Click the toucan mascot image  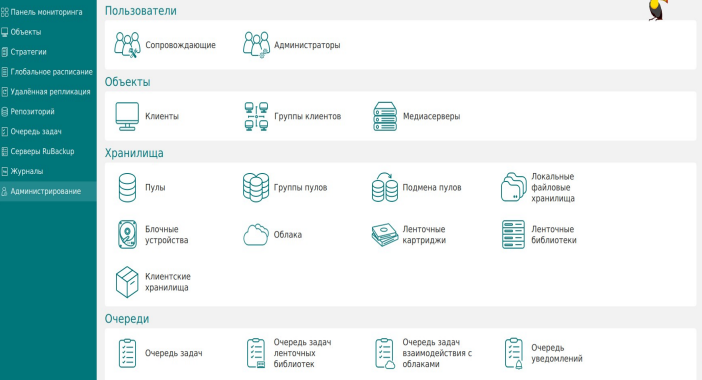pos(657,10)
